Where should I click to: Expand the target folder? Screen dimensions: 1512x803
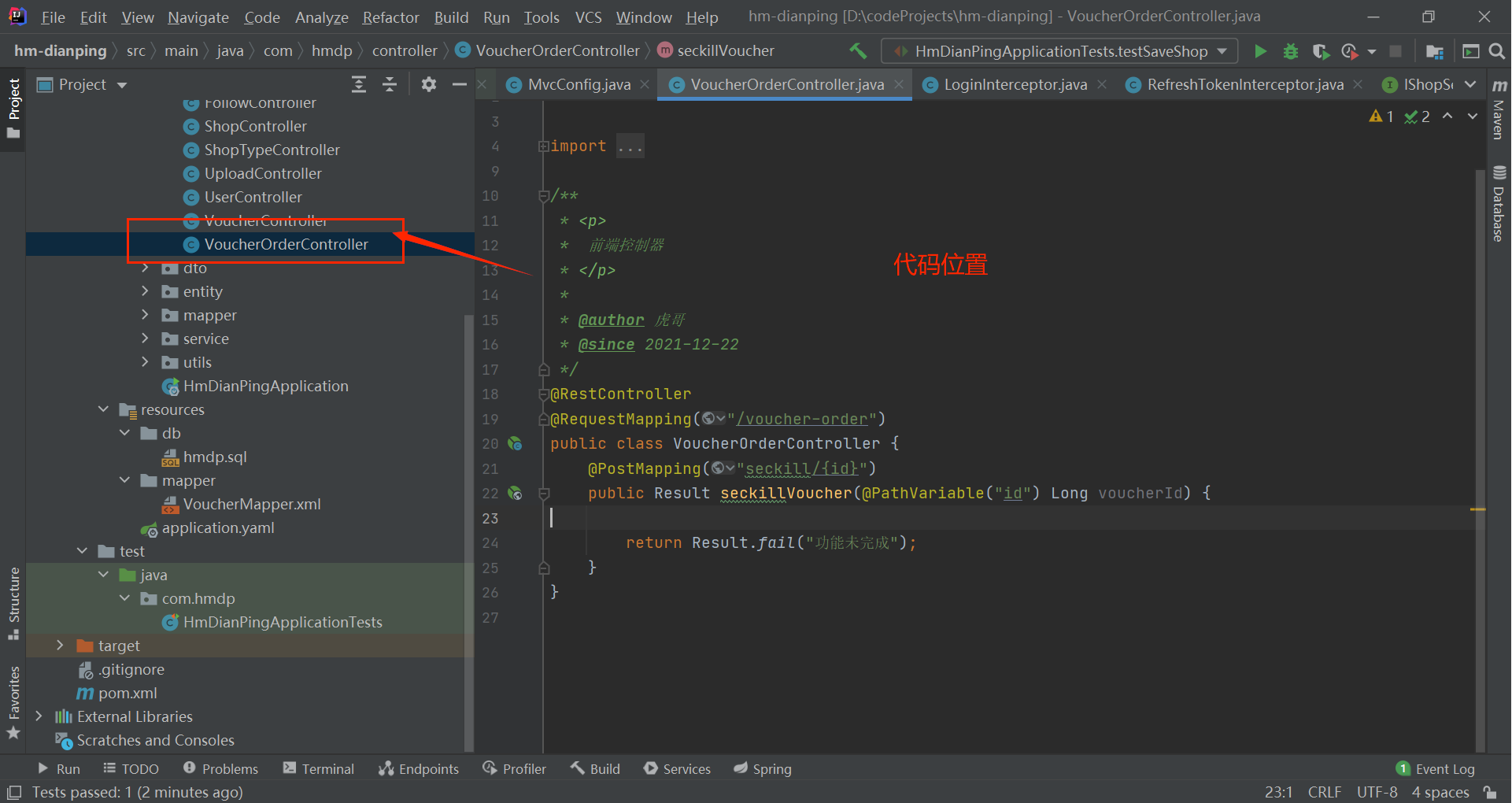60,646
